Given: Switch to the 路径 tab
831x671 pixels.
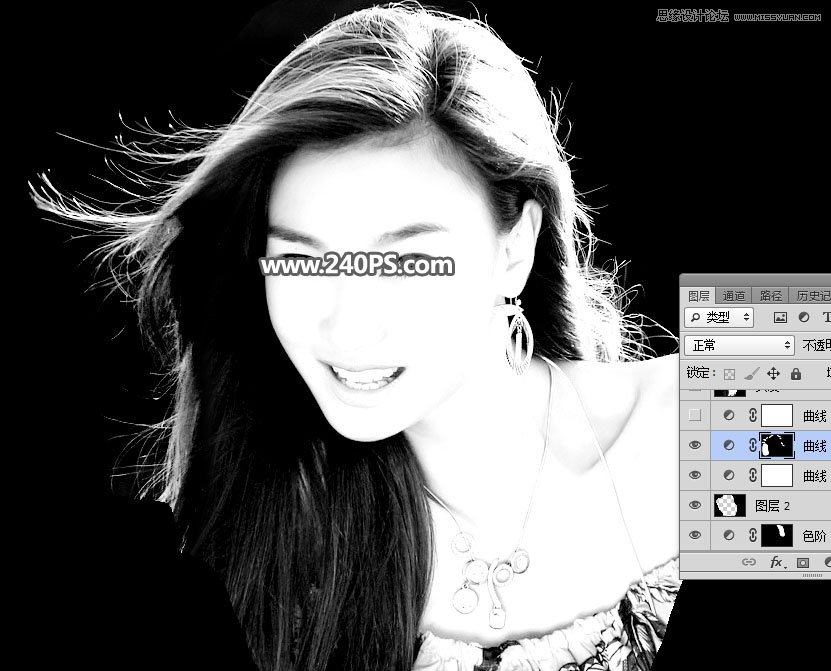Looking at the screenshot, I should tap(771, 295).
